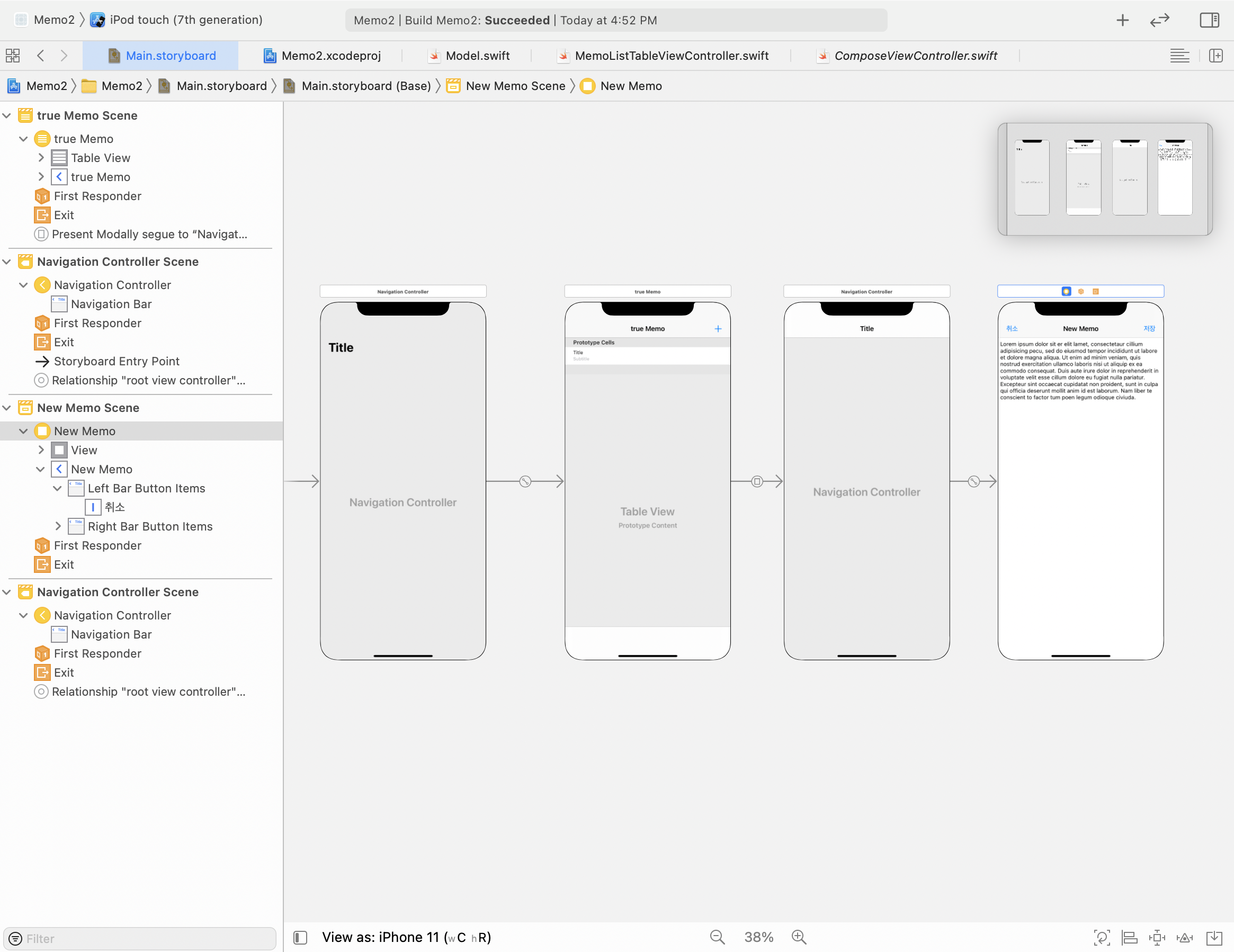The image size is (1234, 952).
Task: Click the code review arrows icon
Action: 1159,20
